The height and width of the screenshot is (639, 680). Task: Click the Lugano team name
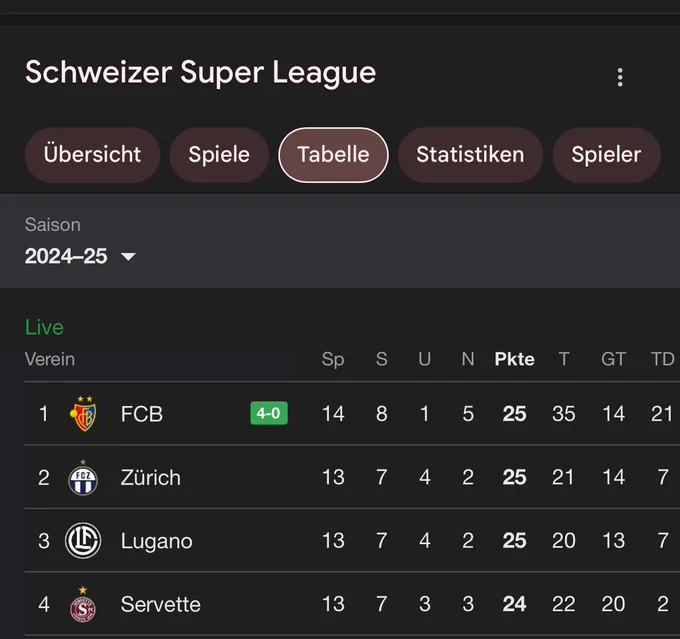157,542
